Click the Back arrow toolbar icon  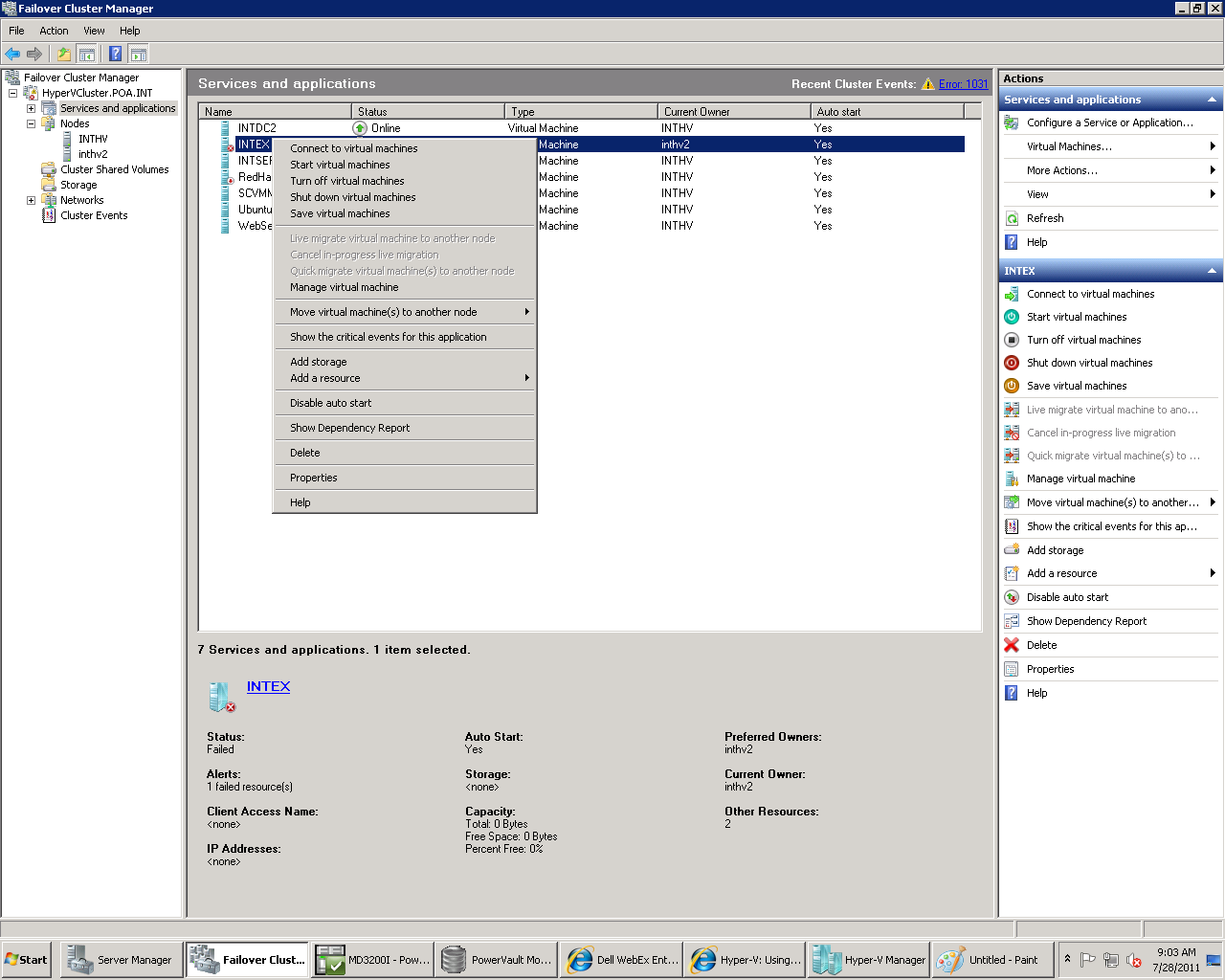click(x=12, y=54)
